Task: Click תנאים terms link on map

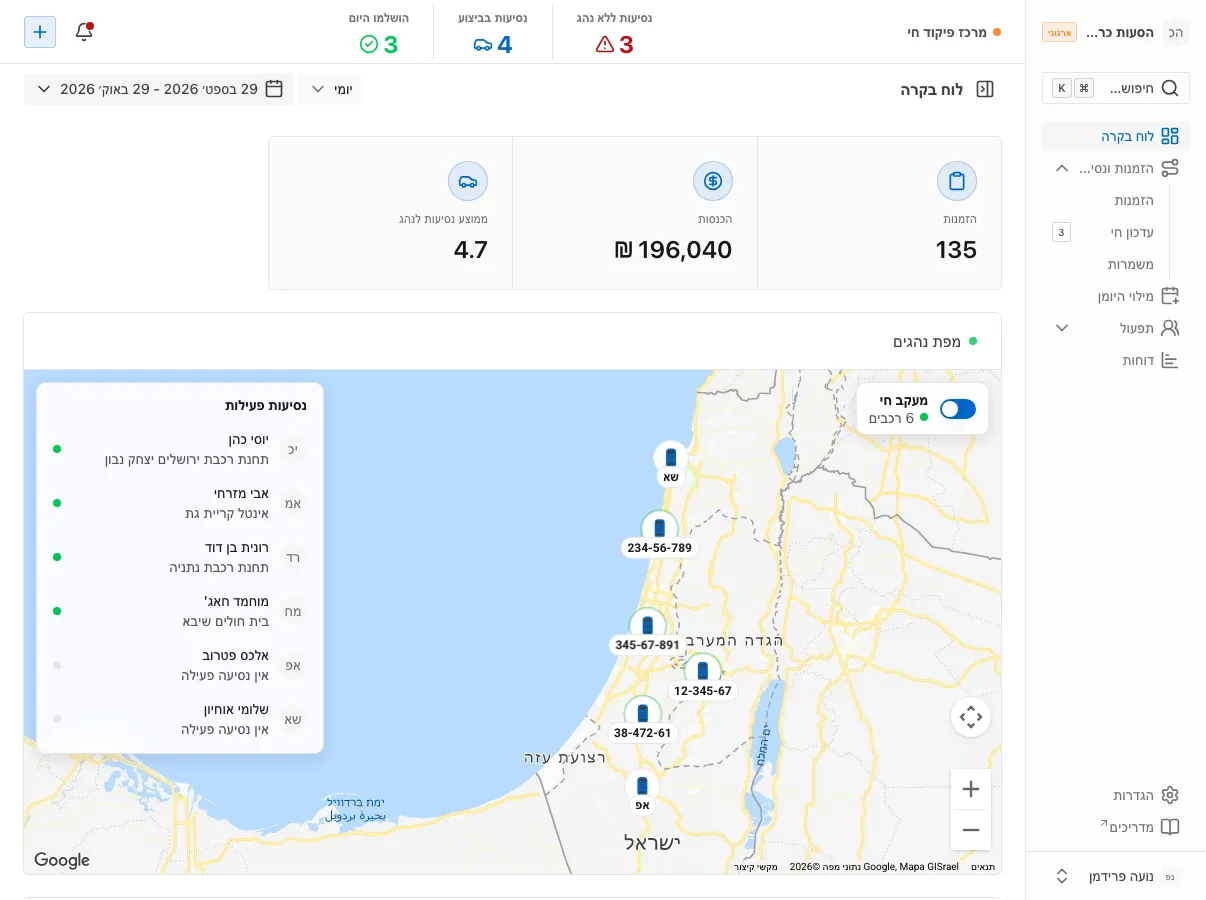Action: [983, 867]
